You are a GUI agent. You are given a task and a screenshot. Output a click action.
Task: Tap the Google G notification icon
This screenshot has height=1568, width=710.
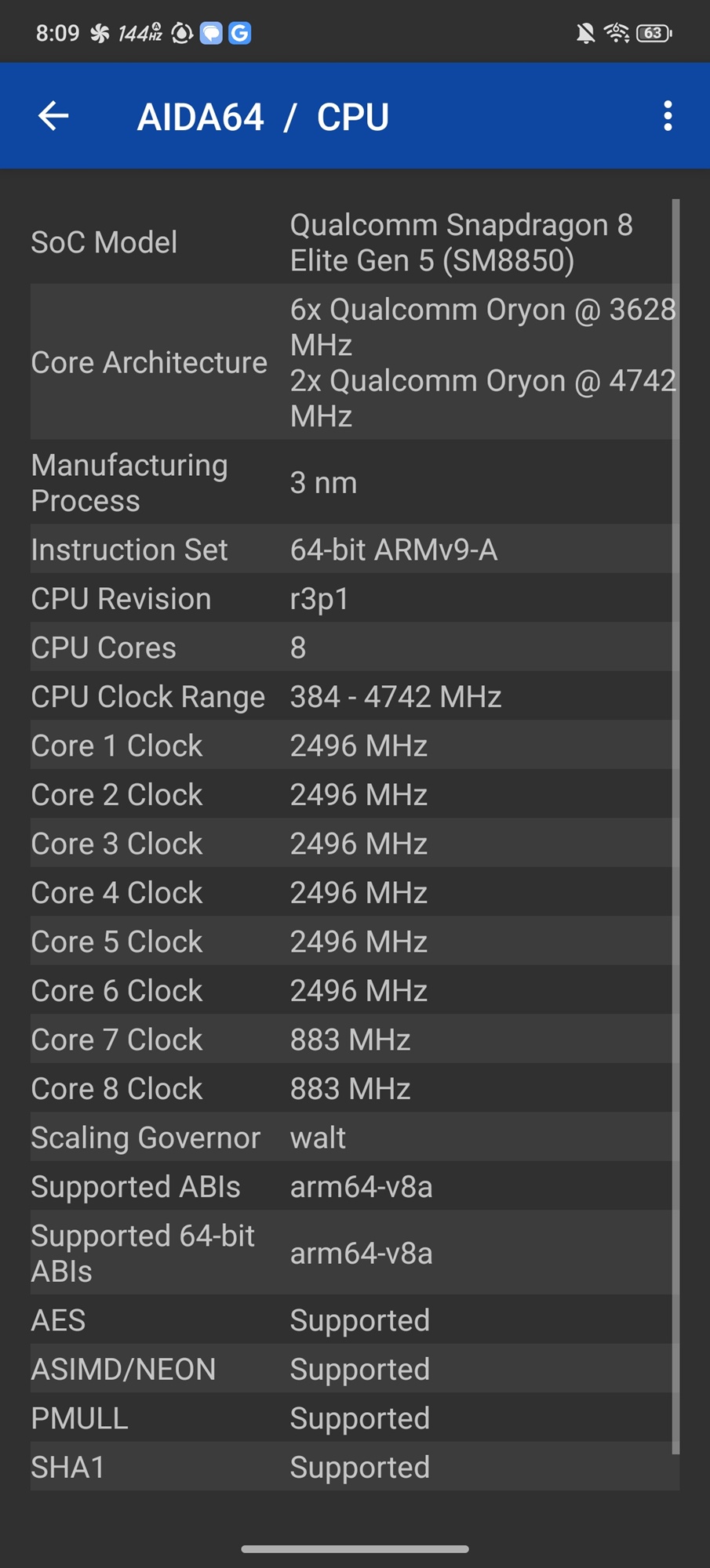point(240,33)
